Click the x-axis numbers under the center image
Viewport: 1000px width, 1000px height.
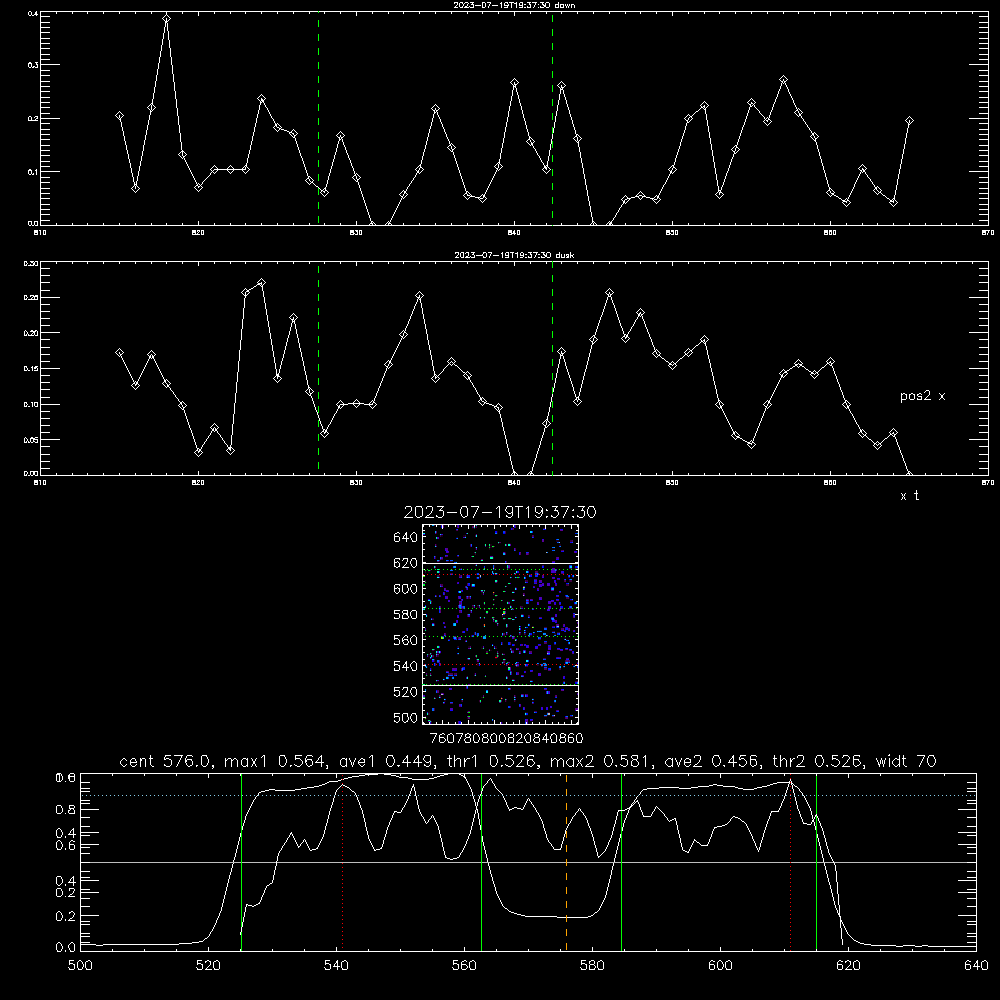pyautogui.click(x=506, y=738)
